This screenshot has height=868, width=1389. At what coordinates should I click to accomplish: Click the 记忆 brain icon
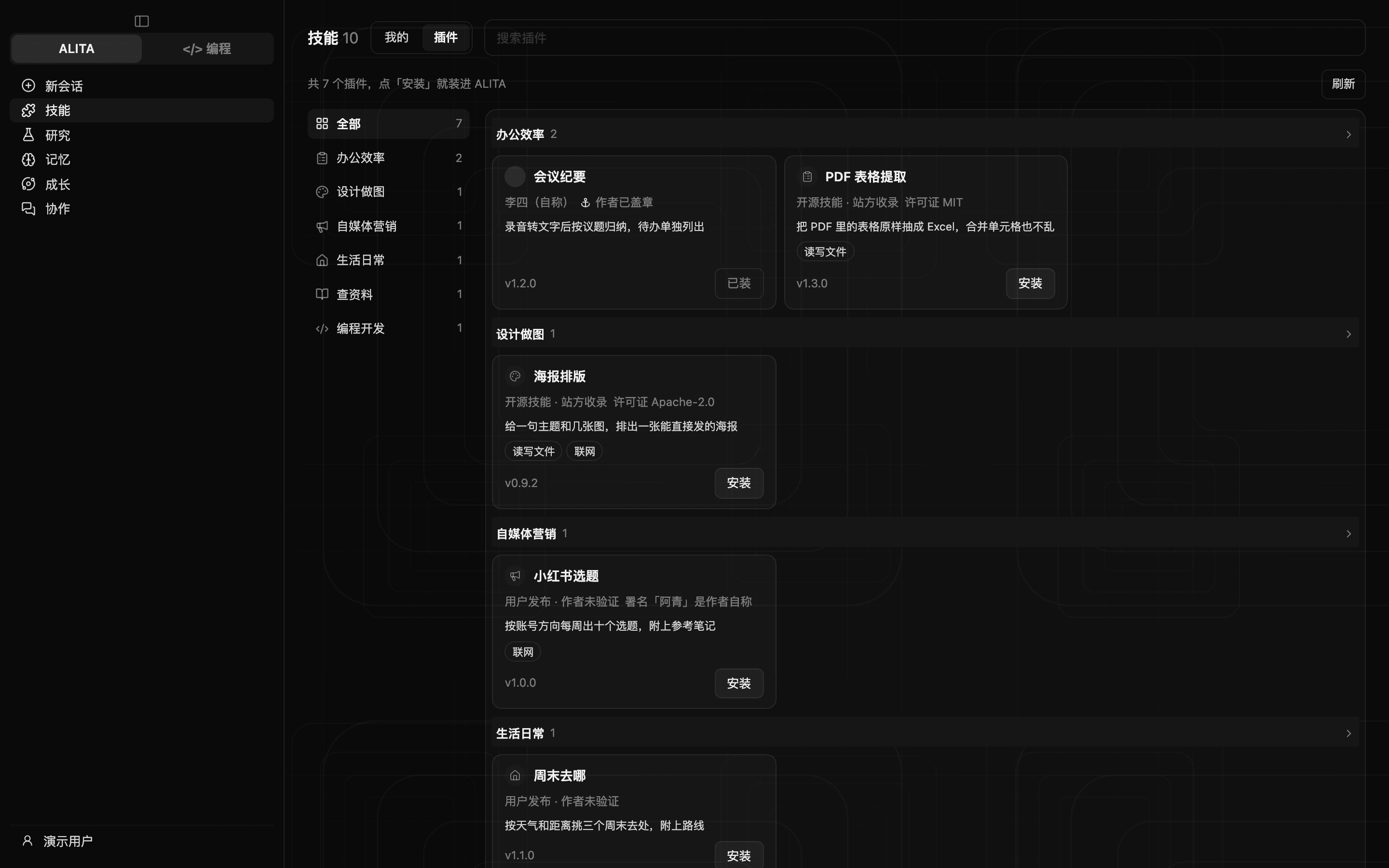tap(28, 160)
